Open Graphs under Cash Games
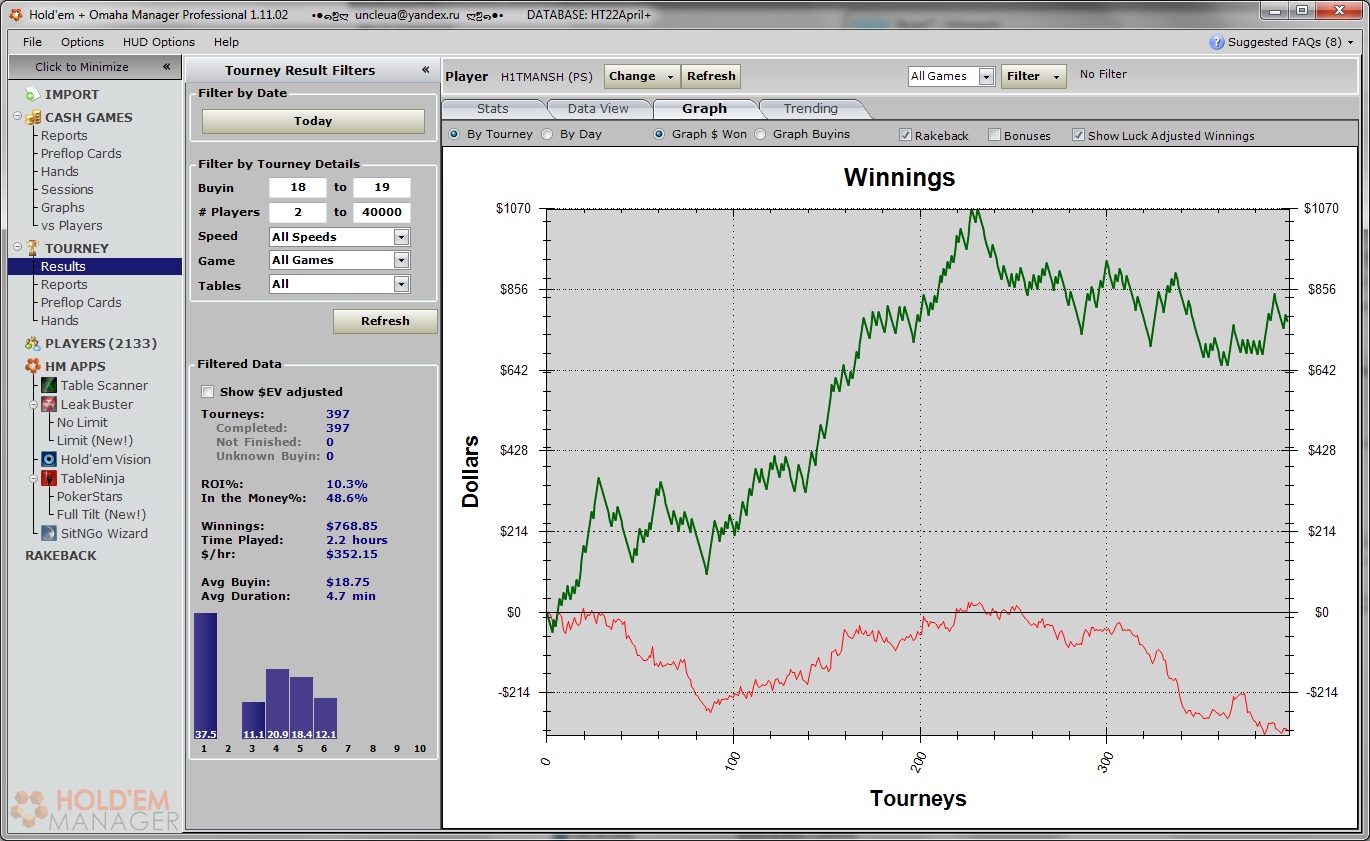 tap(62, 207)
